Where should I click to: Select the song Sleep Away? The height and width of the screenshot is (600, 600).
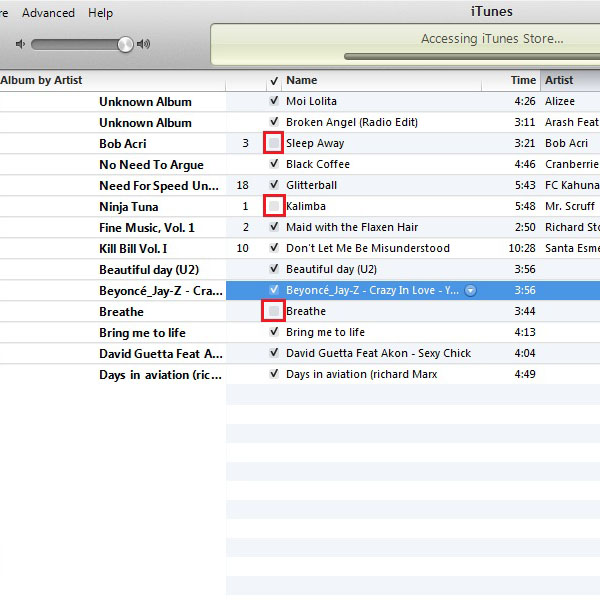click(x=315, y=143)
